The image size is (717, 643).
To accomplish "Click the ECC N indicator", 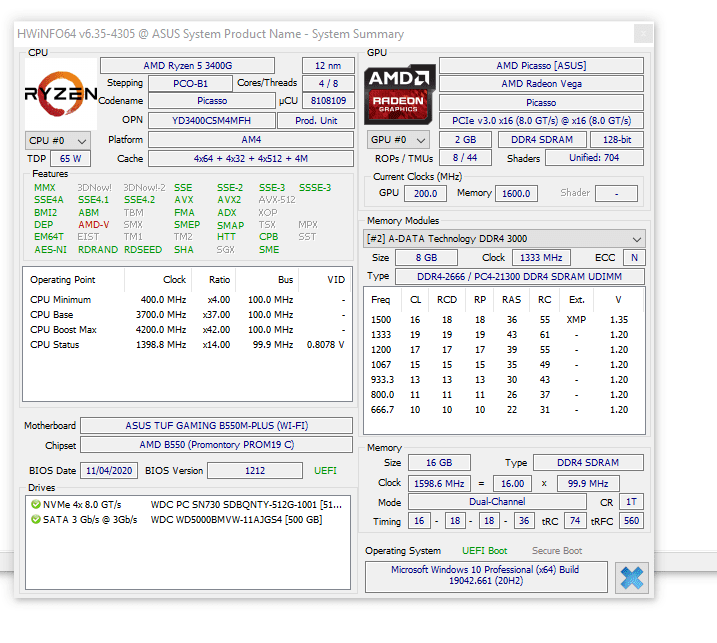I will [634, 257].
